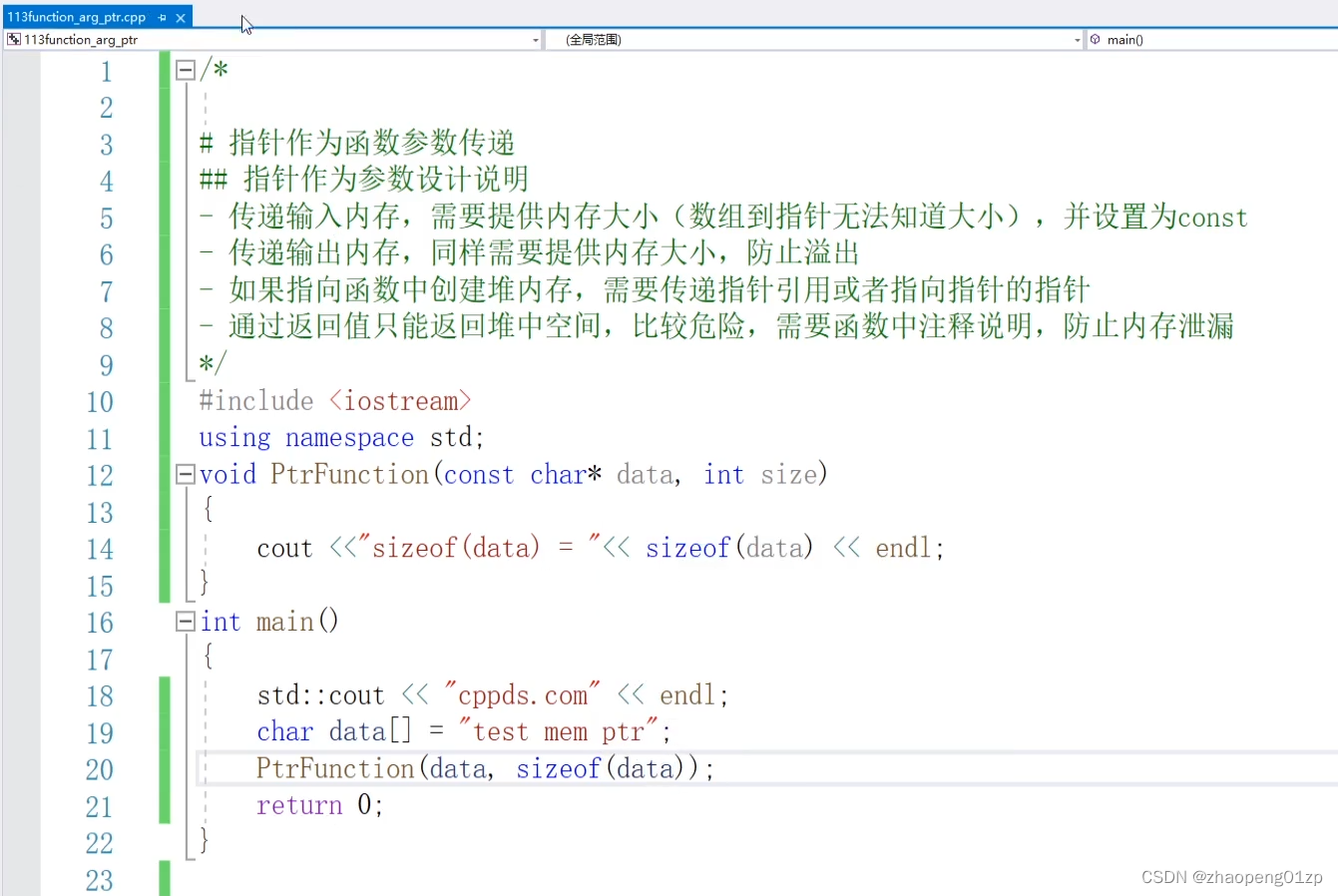The height and width of the screenshot is (896, 1338).
Task: Click 'PtrFunction' in the line 12 definition
Action: [x=350, y=474]
